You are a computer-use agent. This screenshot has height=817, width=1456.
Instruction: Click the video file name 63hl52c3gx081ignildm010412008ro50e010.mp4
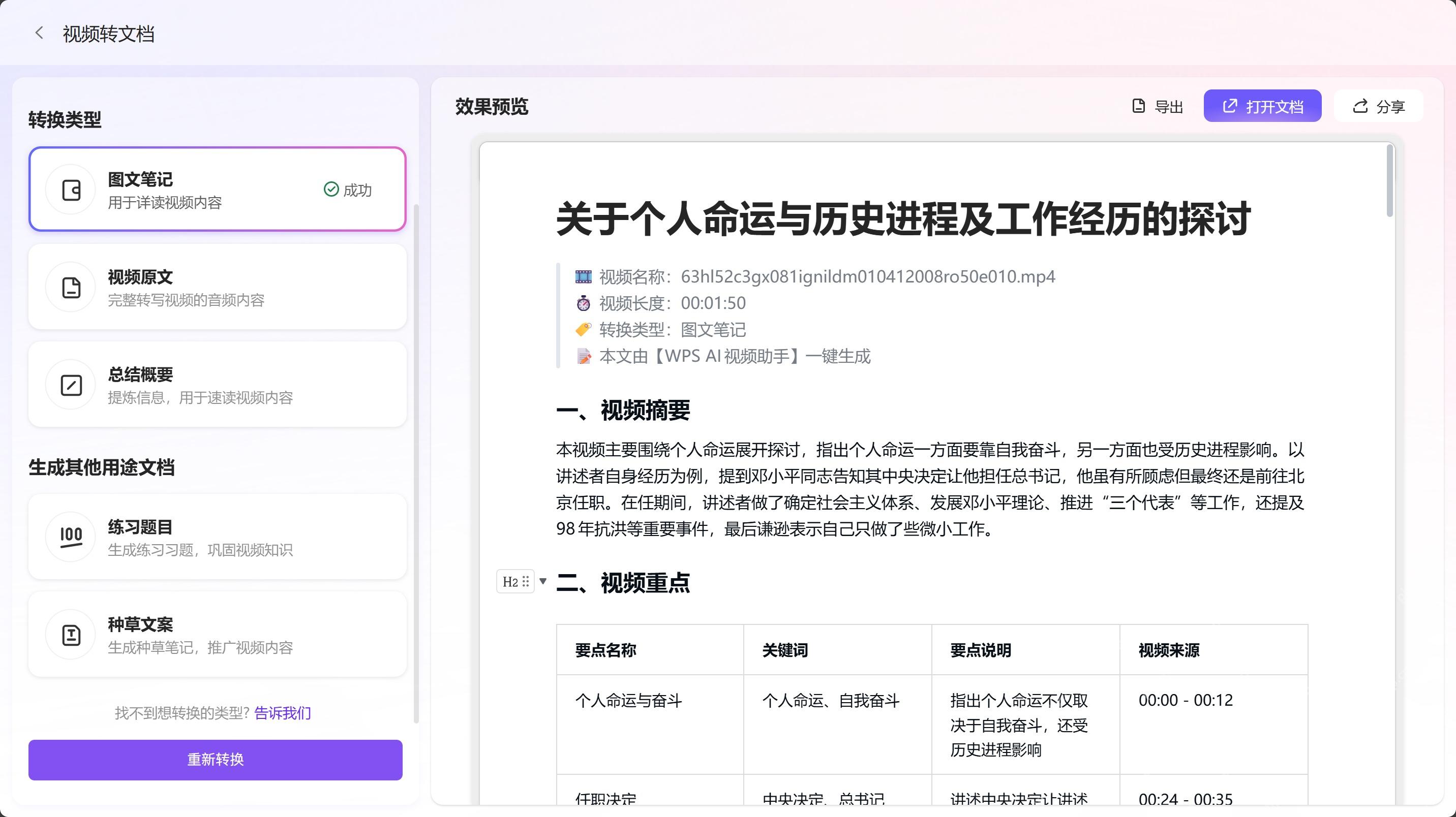pyautogui.click(x=868, y=277)
